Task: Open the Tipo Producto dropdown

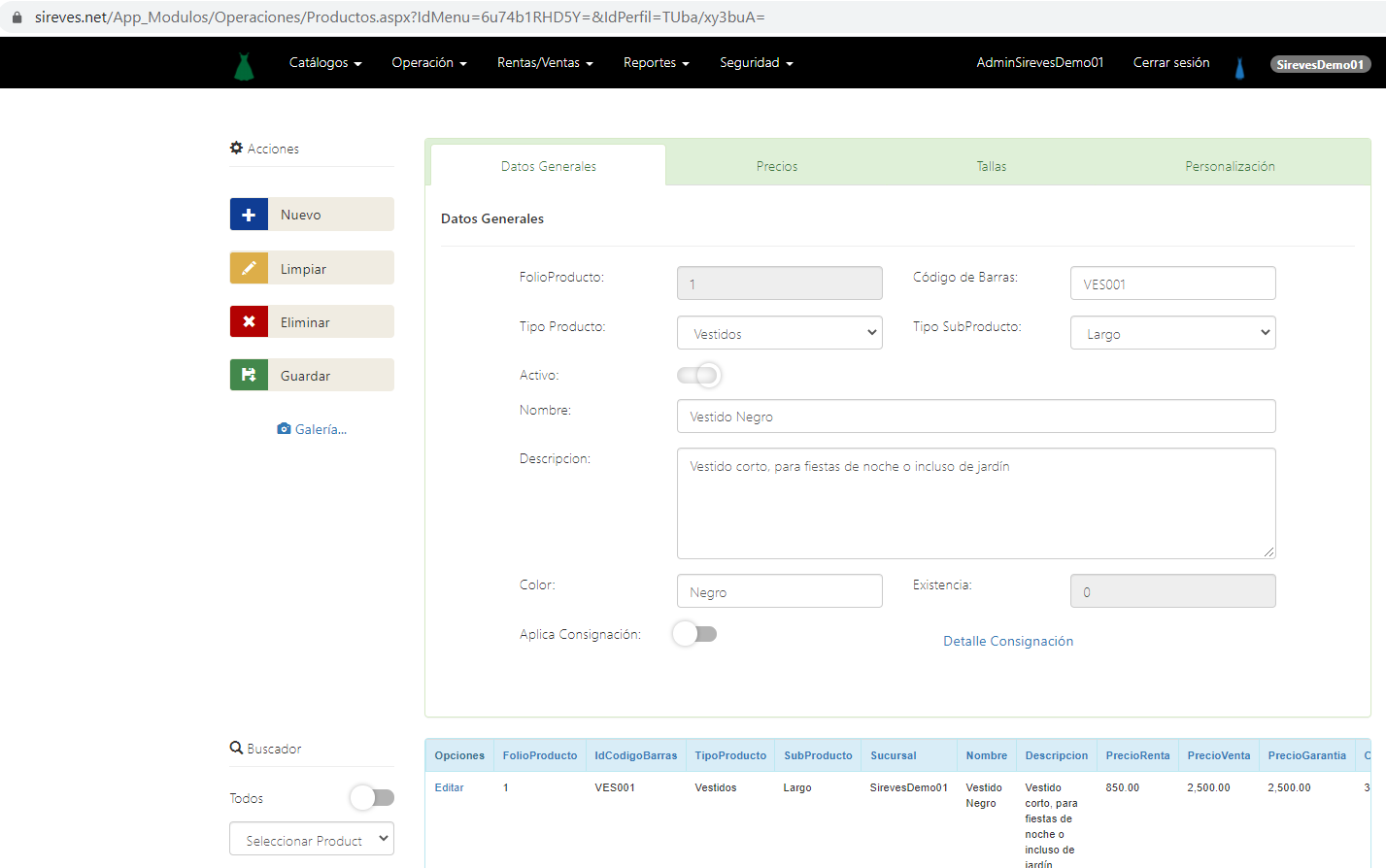Action: 779,333
